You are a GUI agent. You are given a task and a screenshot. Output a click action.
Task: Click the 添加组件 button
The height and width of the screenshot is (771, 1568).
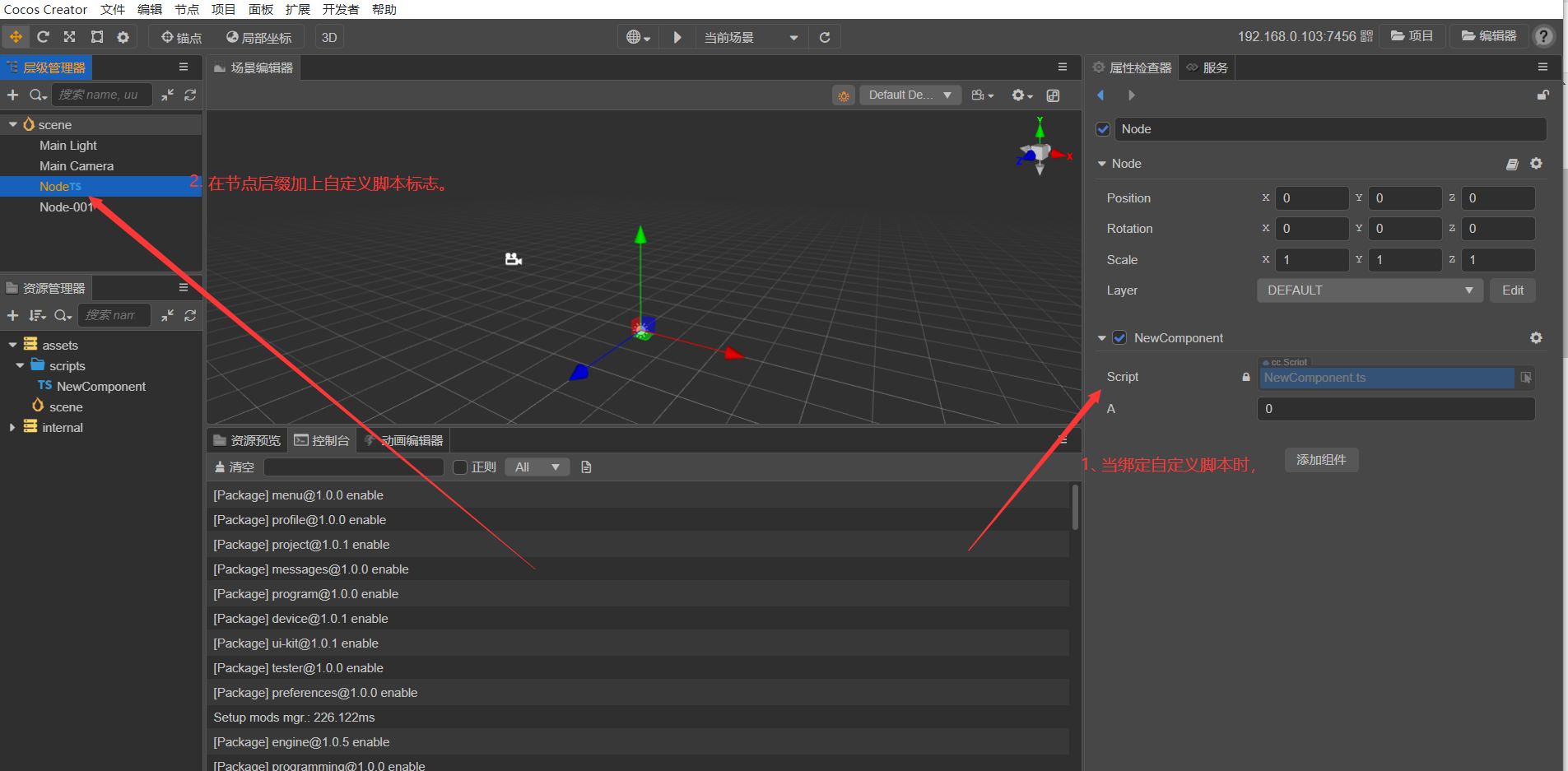tap(1321, 460)
